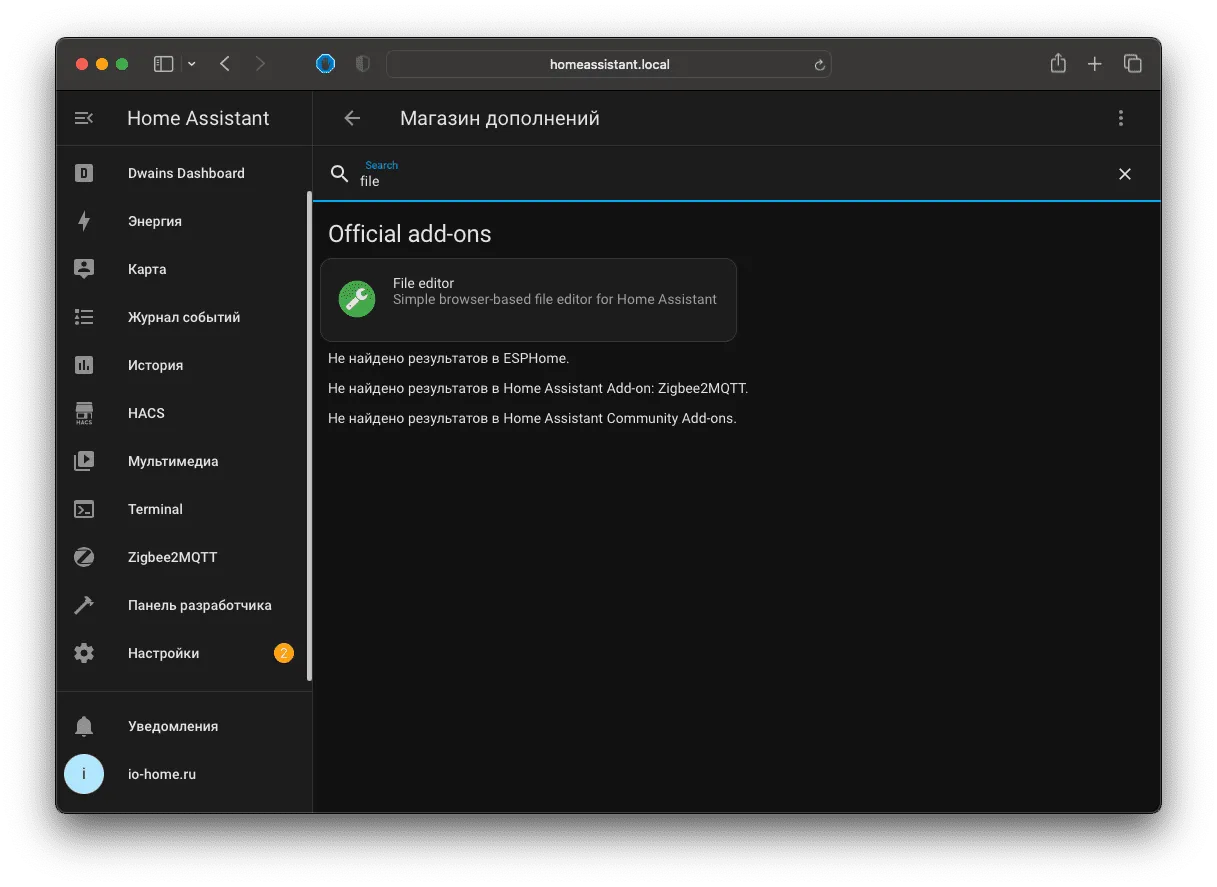Click the Панель разработчика hammer icon
This screenshot has height=887, width=1217.
tap(84, 605)
